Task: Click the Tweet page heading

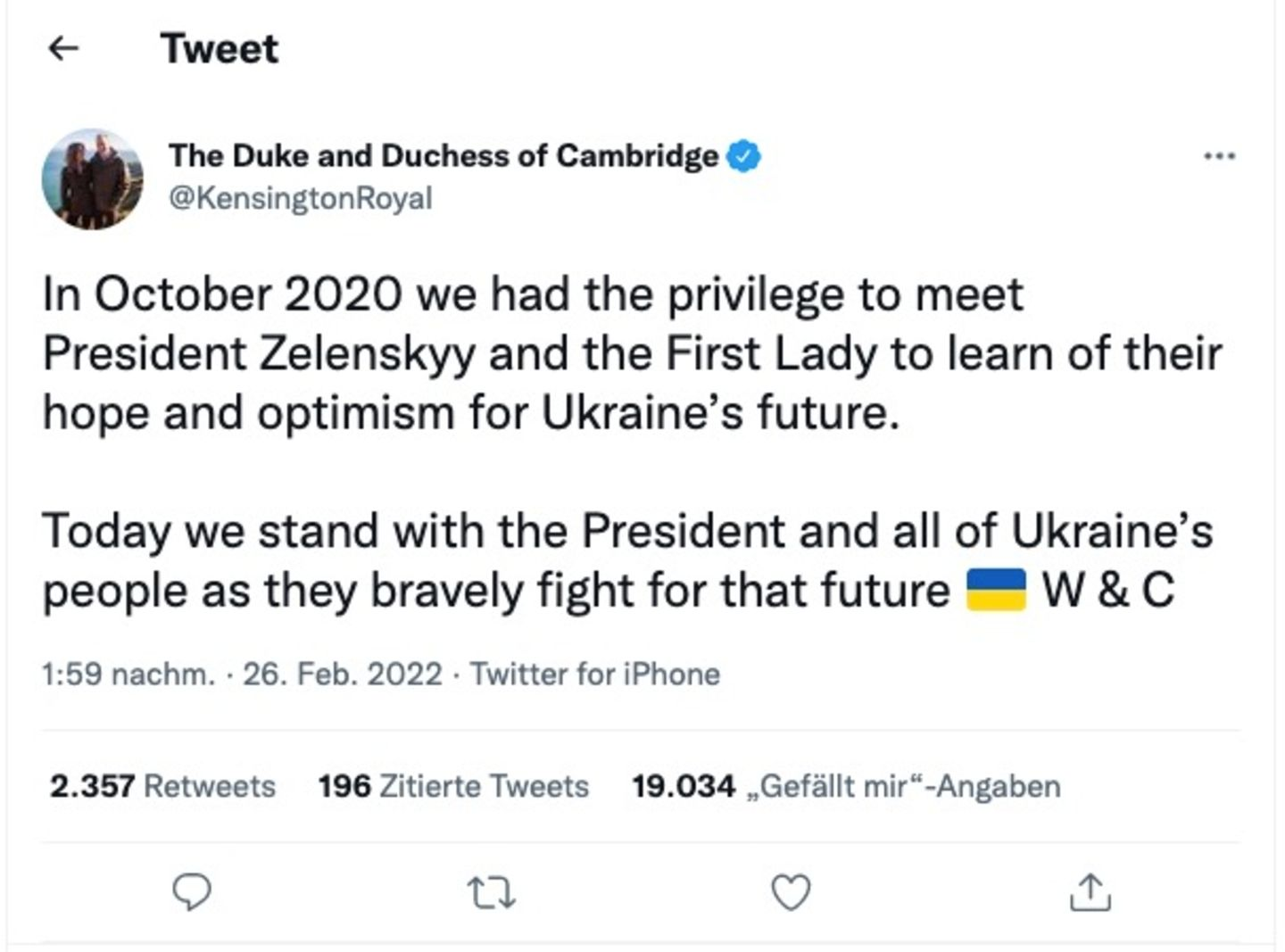Action: point(220,48)
